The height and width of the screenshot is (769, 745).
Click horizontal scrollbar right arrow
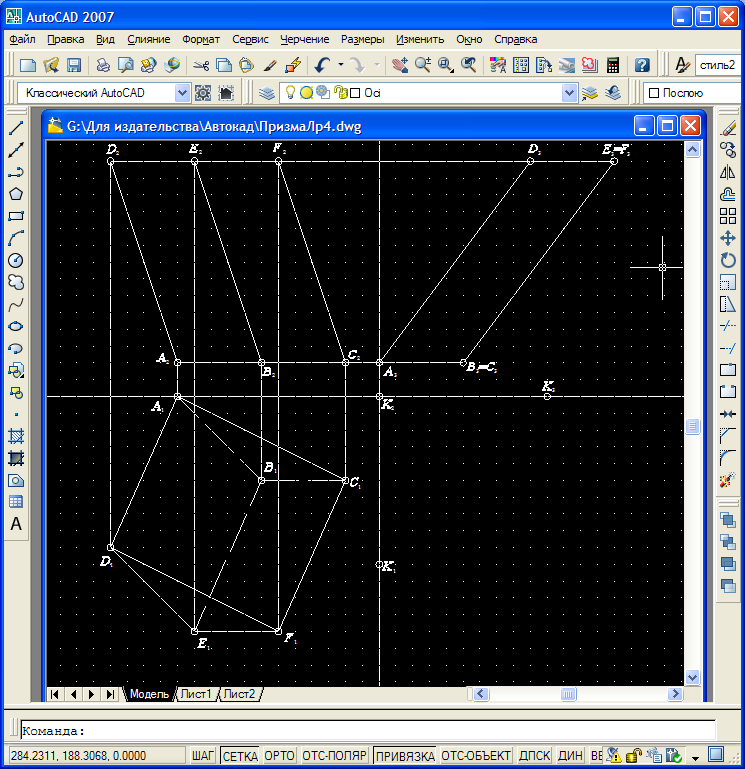coord(675,694)
